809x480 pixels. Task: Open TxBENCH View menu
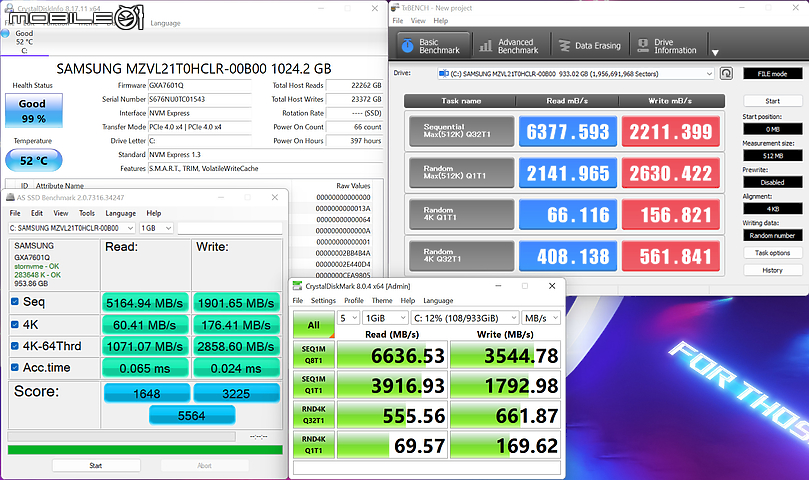(418, 21)
